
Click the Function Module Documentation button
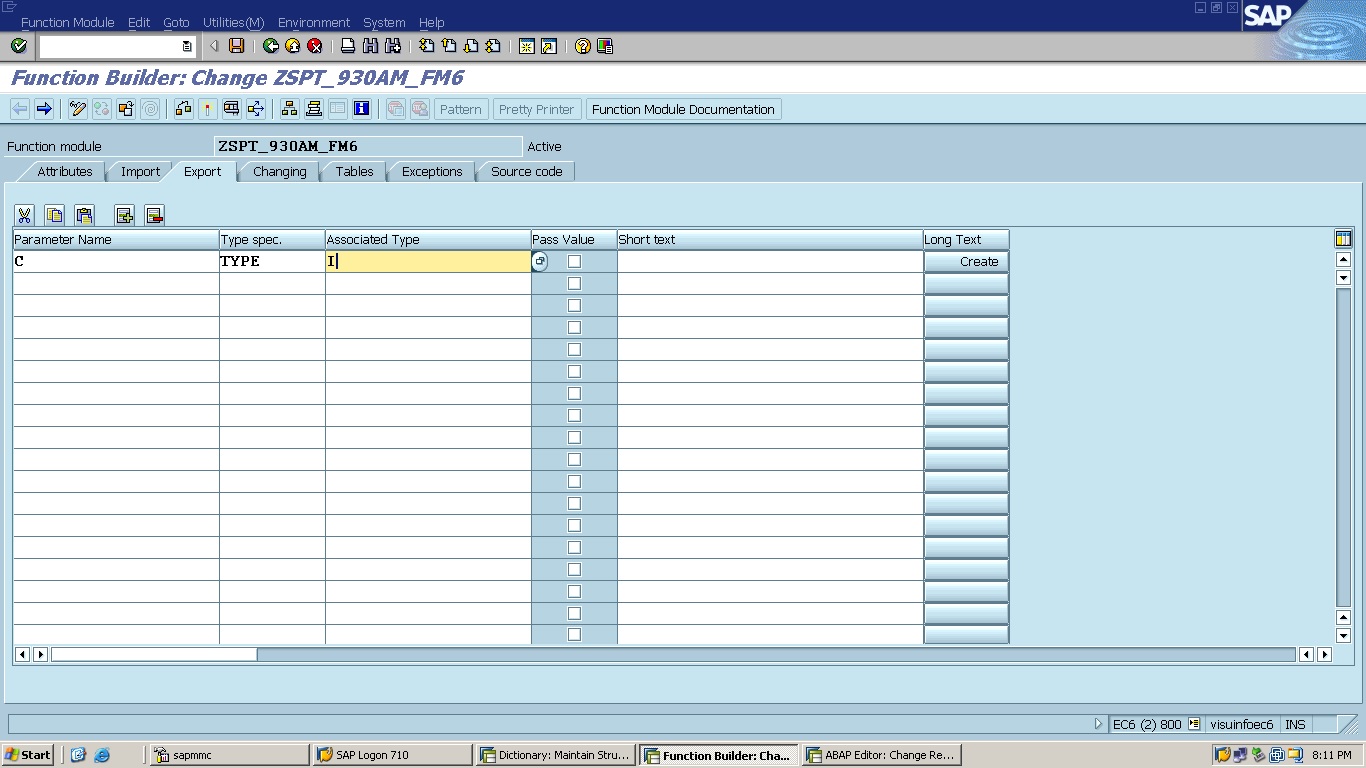pyautogui.click(x=683, y=109)
